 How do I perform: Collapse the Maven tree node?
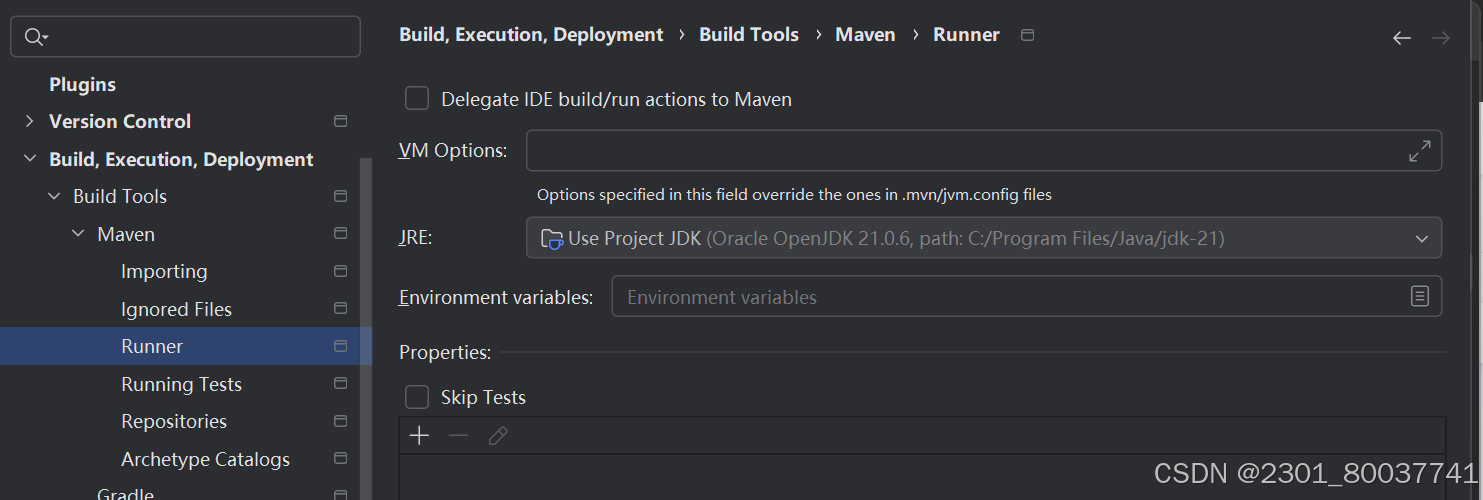77,234
